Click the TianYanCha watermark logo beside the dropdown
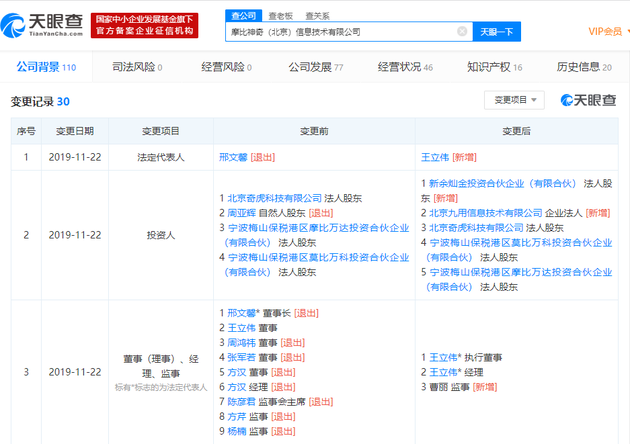This screenshot has width=630, height=444. tap(587, 101)
